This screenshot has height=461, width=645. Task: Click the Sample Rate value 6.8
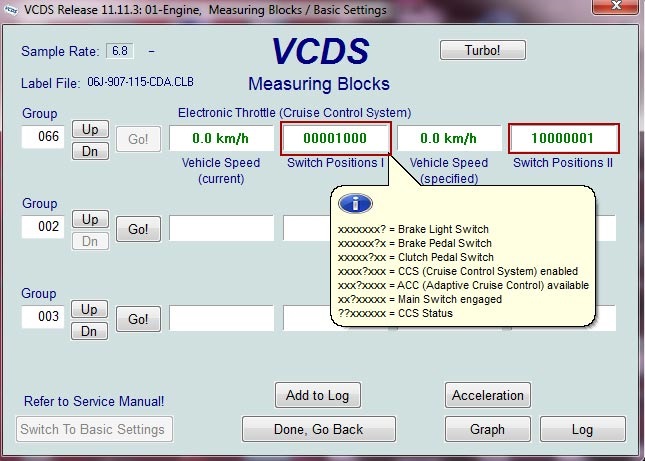(120, 51)
